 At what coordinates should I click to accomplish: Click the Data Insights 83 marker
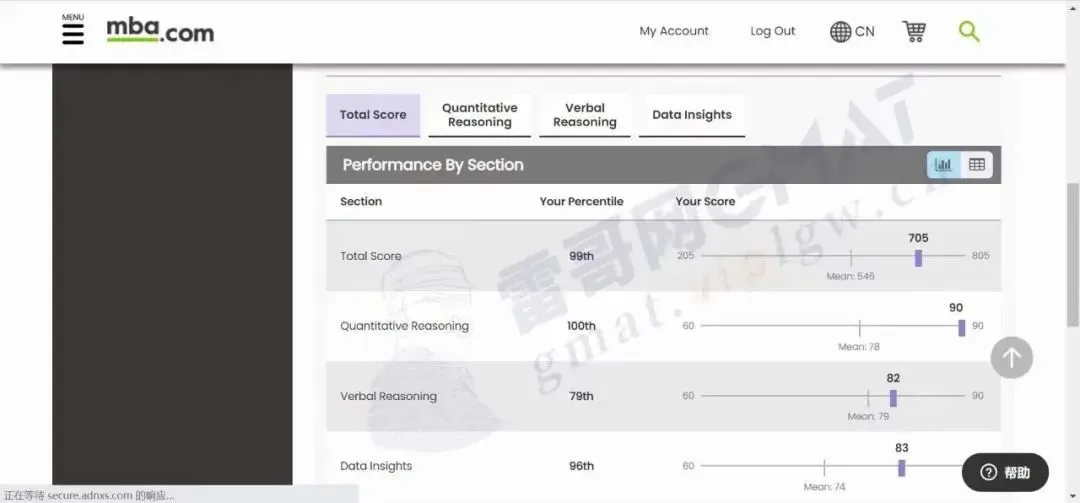901,468
